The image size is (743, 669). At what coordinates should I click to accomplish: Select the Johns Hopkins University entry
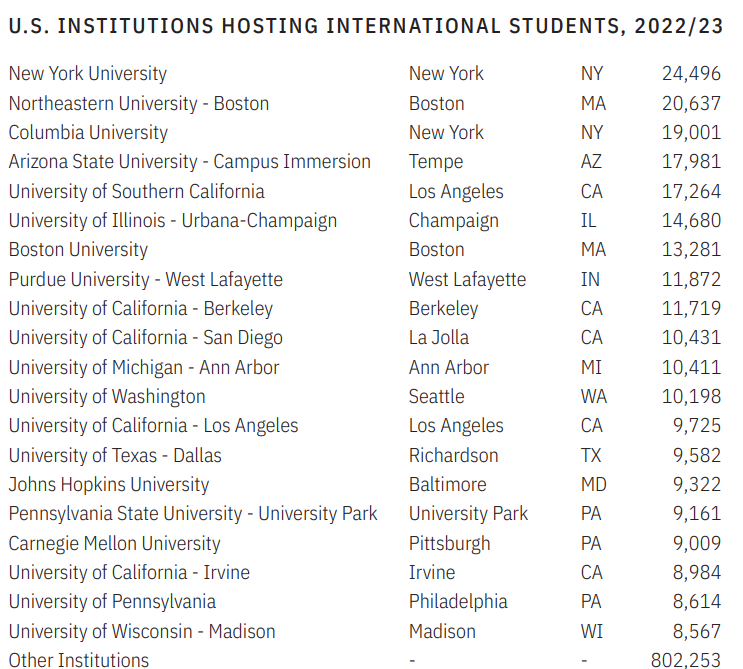click(x=109, y=485)
